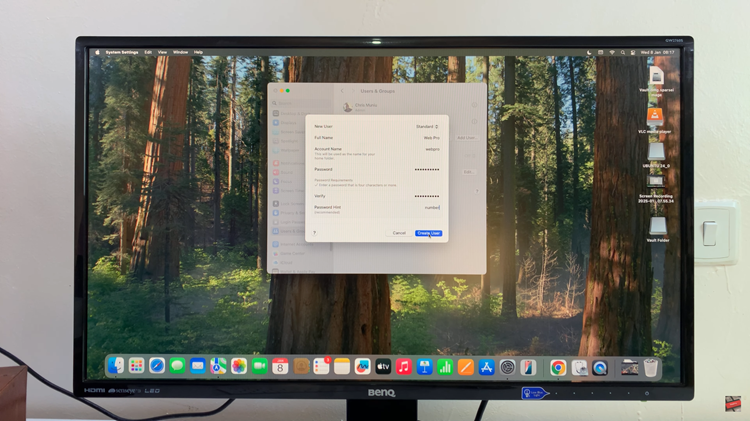Open the New User account type dropdown
750x421 pixels.
point(427,127)
